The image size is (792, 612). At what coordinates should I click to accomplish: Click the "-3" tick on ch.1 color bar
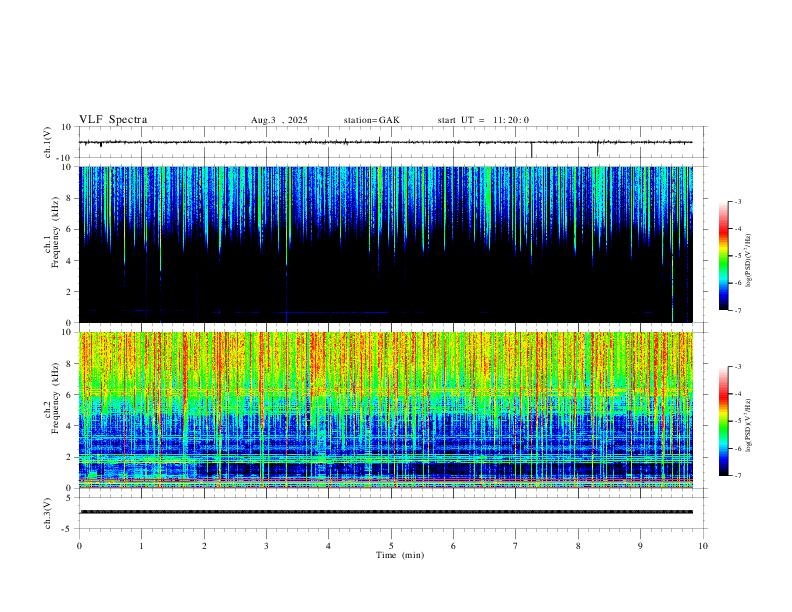(737, 201)
